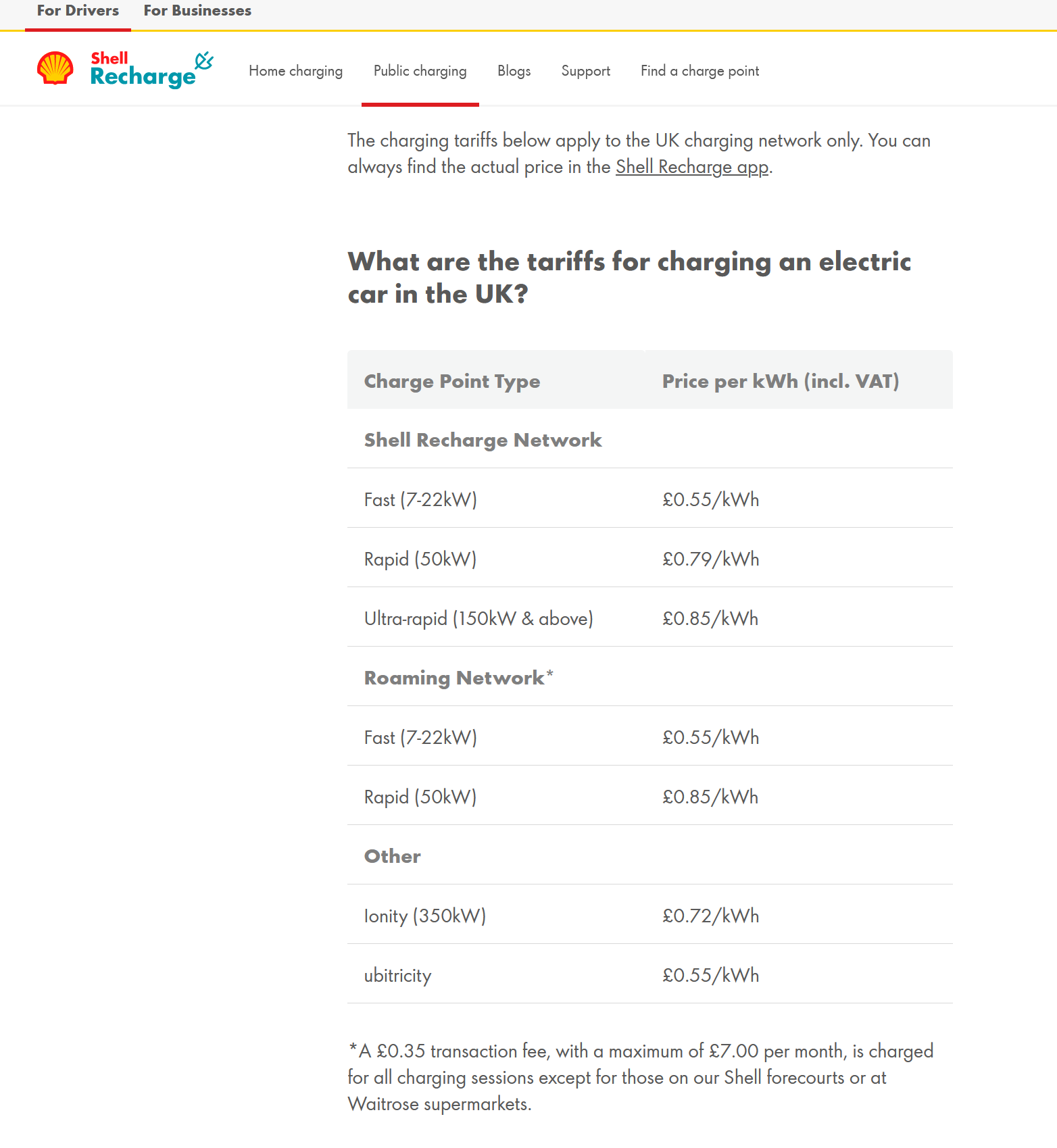Open Find a charge point
The image size is (1057, 1148).
[699, 71]
